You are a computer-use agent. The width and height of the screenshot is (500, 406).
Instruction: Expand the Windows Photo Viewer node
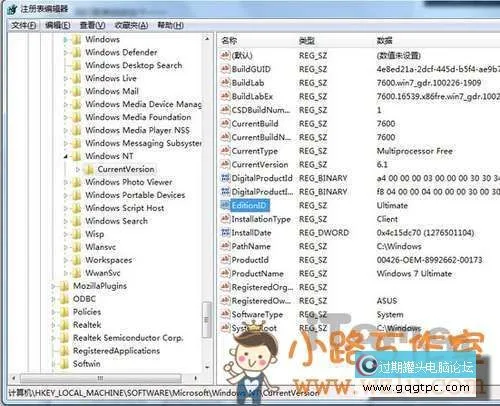(66, 182)
